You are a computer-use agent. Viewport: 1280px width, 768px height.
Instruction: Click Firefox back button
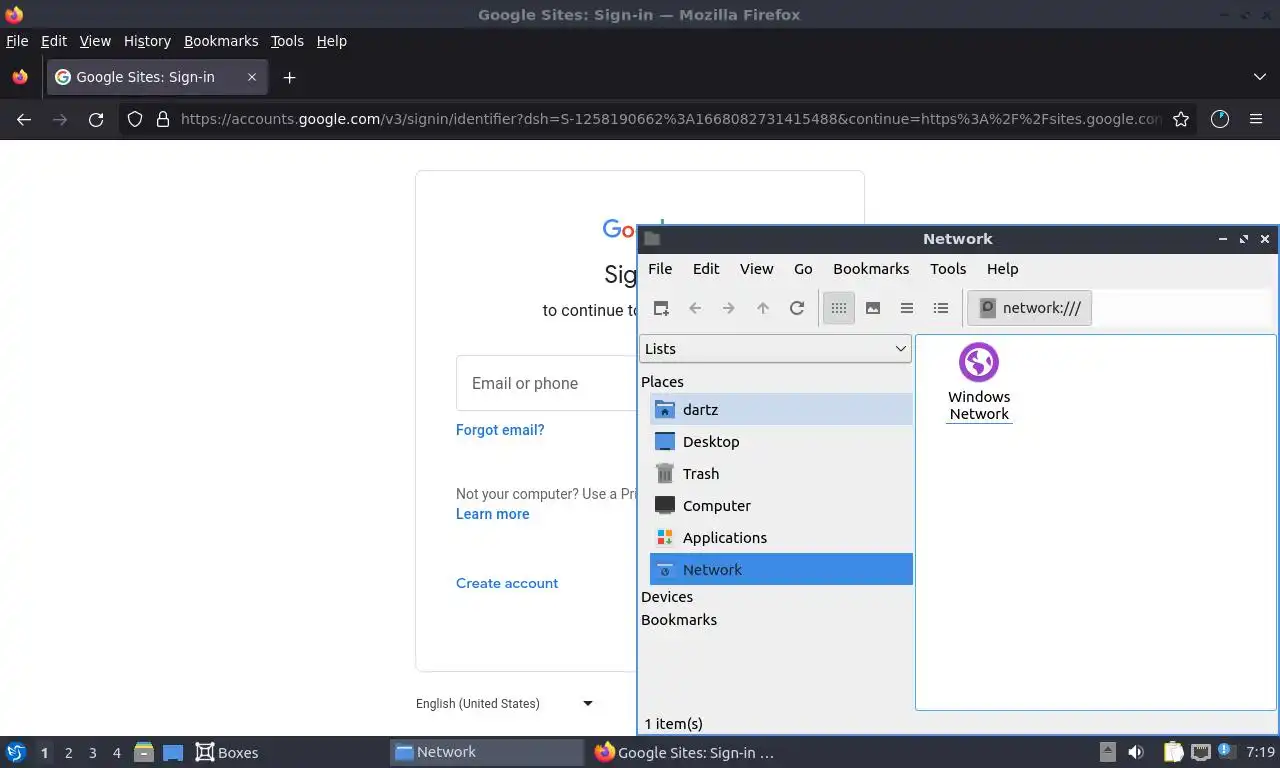pos(24,119)
